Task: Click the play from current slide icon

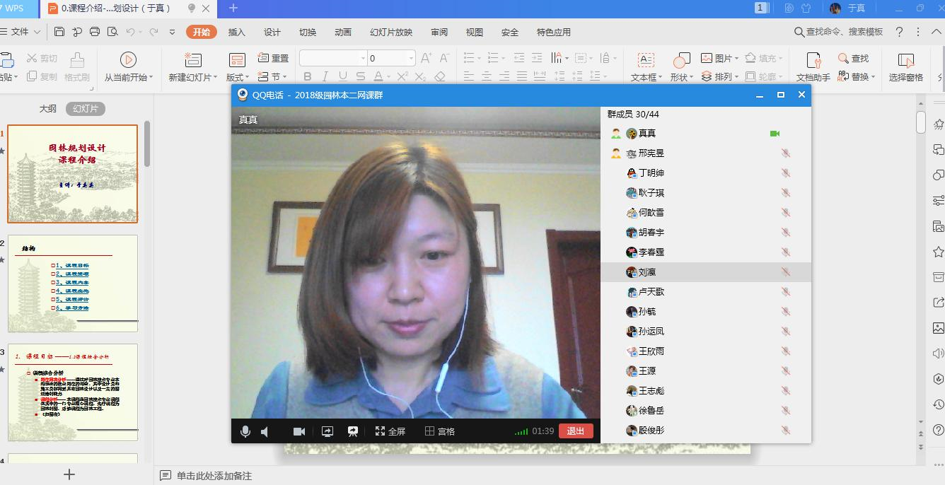Action: (128, 60)
